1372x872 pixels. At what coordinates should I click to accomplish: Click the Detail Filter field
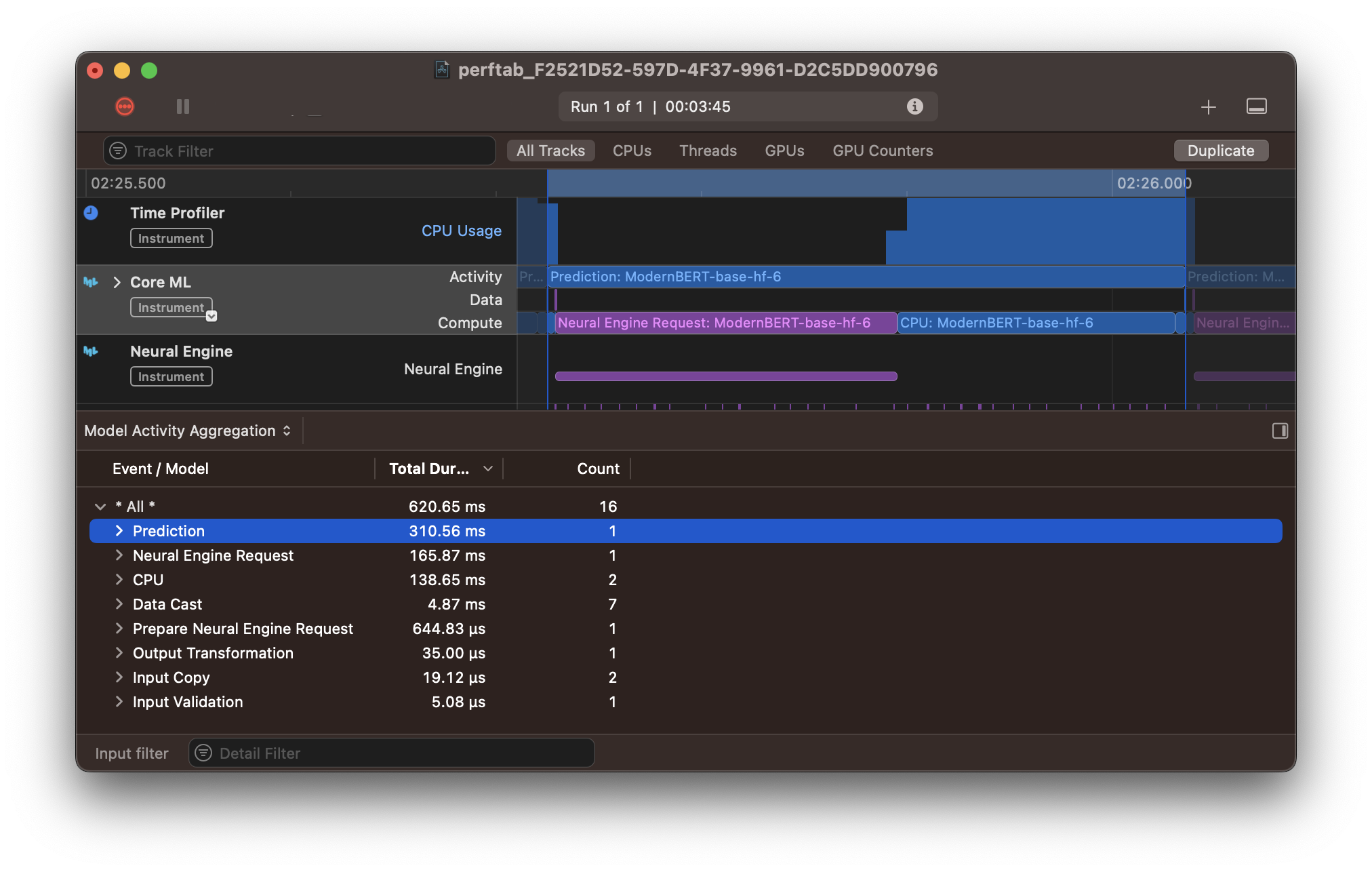(392, 753)
